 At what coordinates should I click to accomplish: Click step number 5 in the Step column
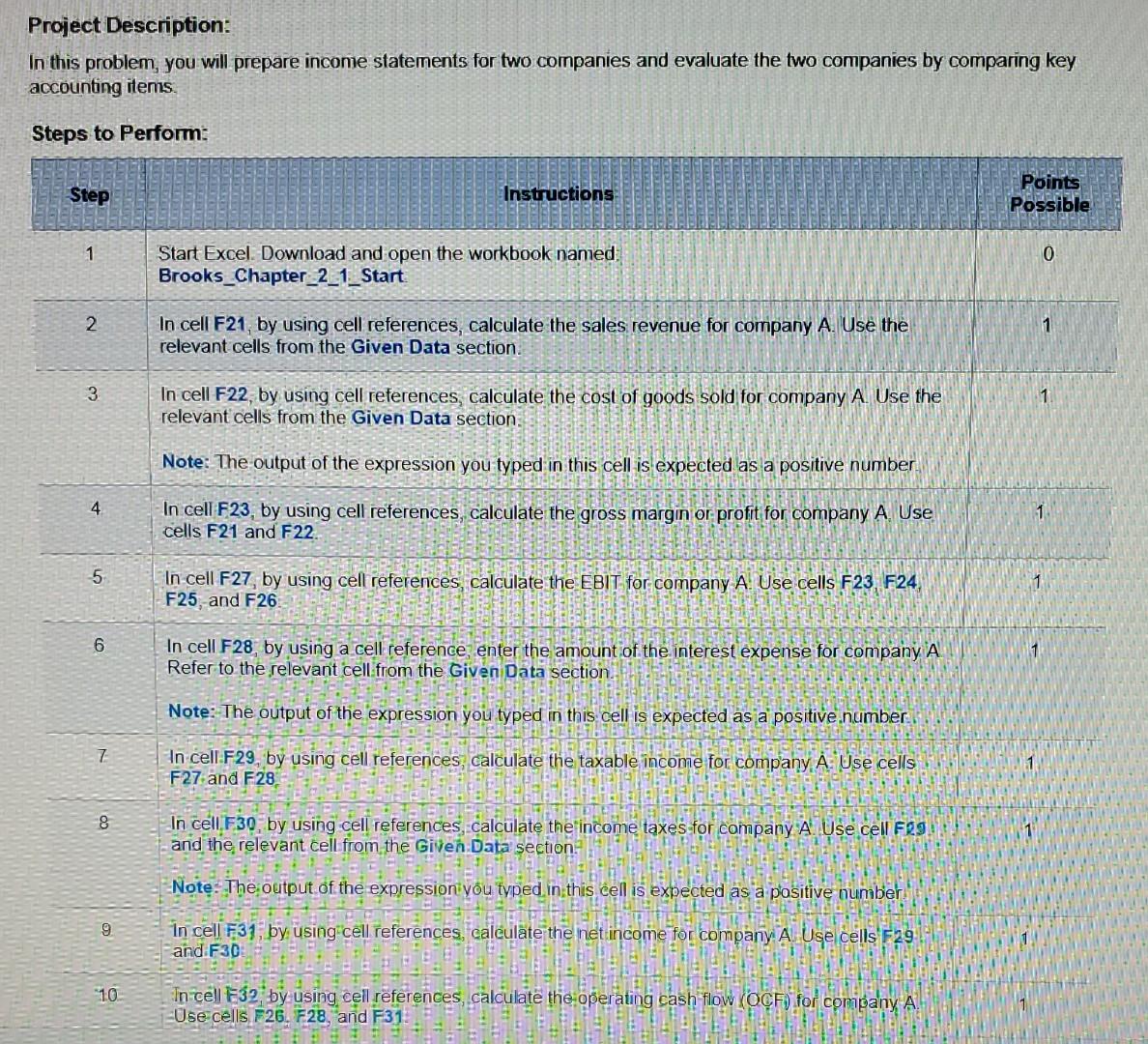98,577
